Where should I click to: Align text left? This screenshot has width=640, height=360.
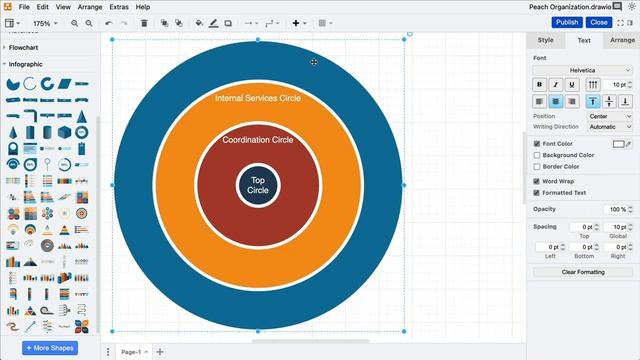[x=540, y=101]
